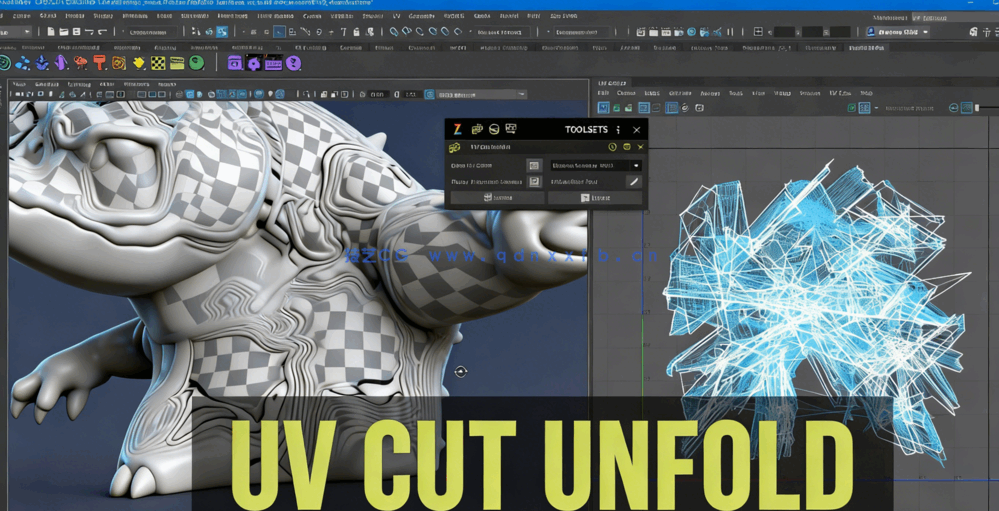Click the T-shaped icon in top toolbar
This screenshot has width=999, height=511.
click(343, 32)
